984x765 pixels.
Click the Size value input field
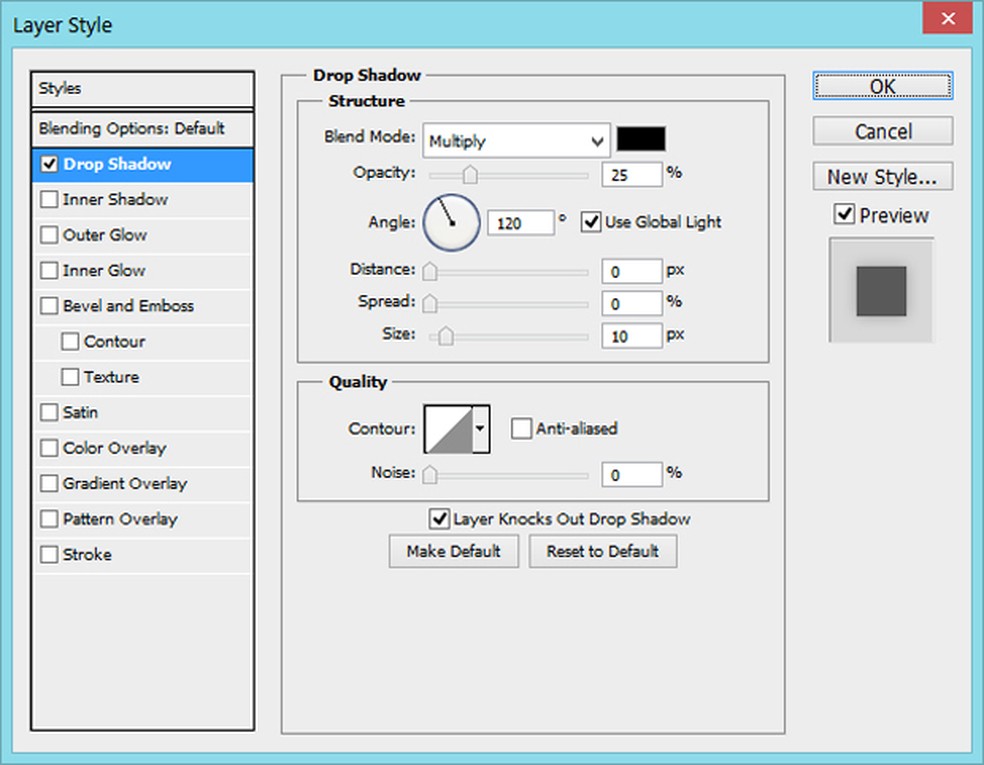pyautogui.click(x=631, y=336)
